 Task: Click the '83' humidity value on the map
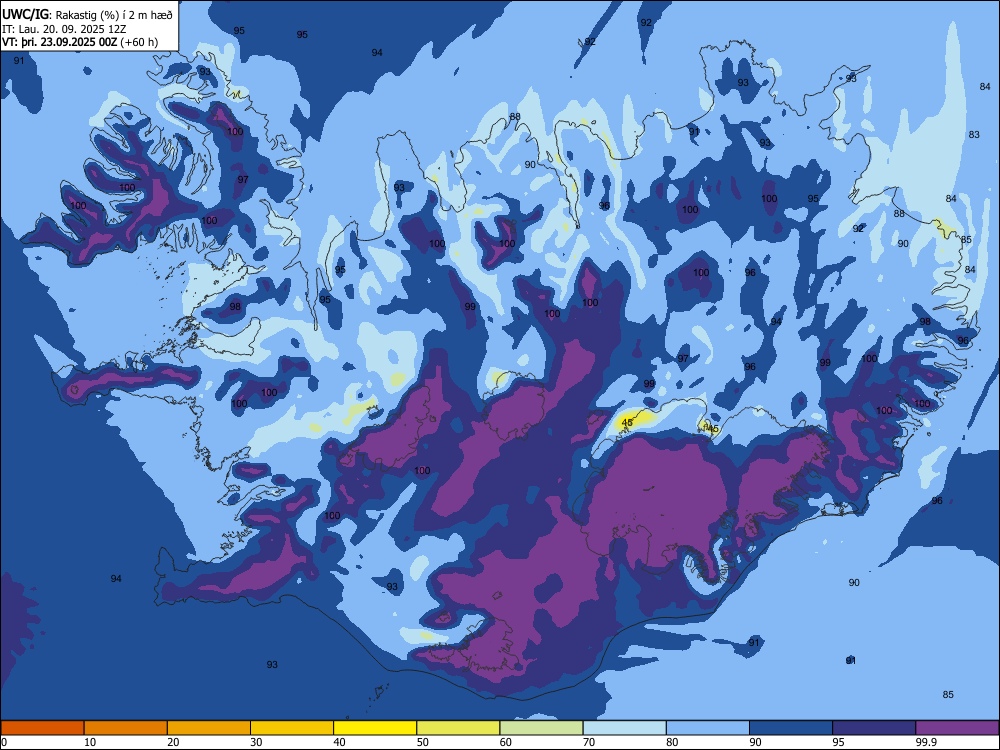974,135
